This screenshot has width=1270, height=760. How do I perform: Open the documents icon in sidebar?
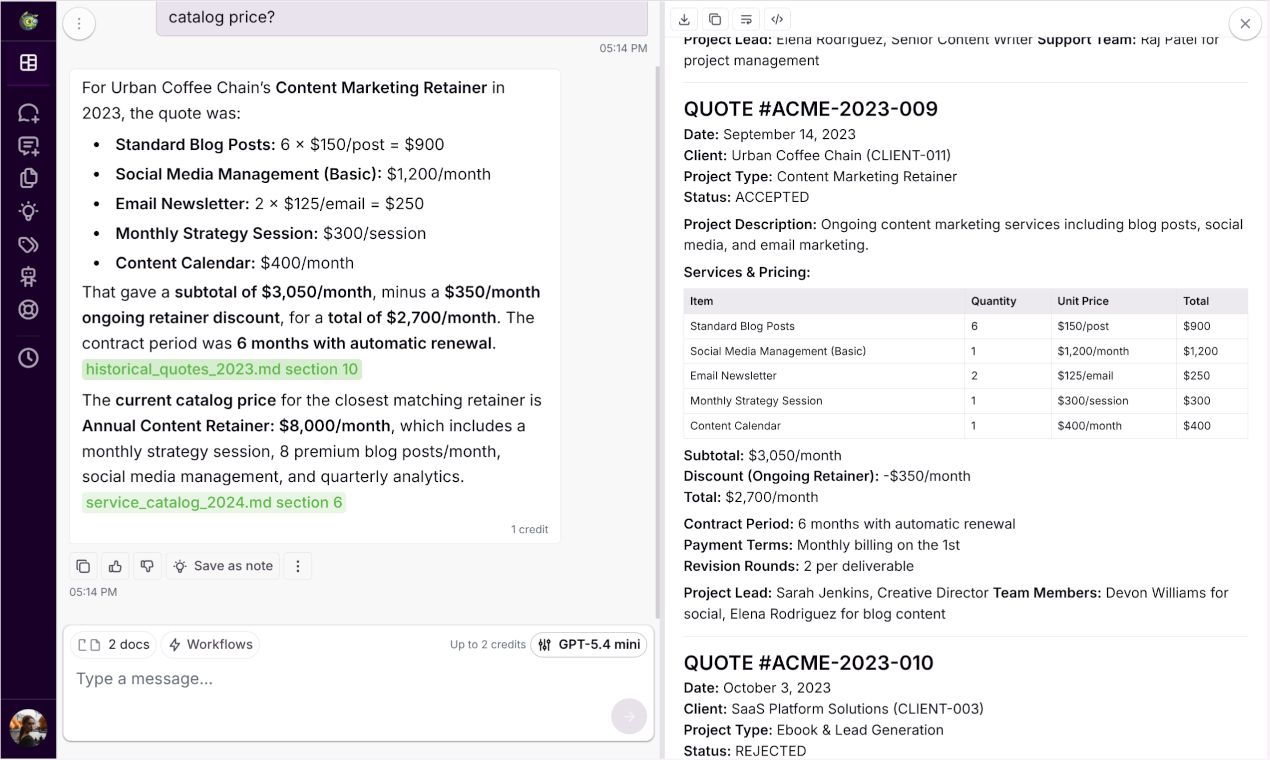(28, 178)
